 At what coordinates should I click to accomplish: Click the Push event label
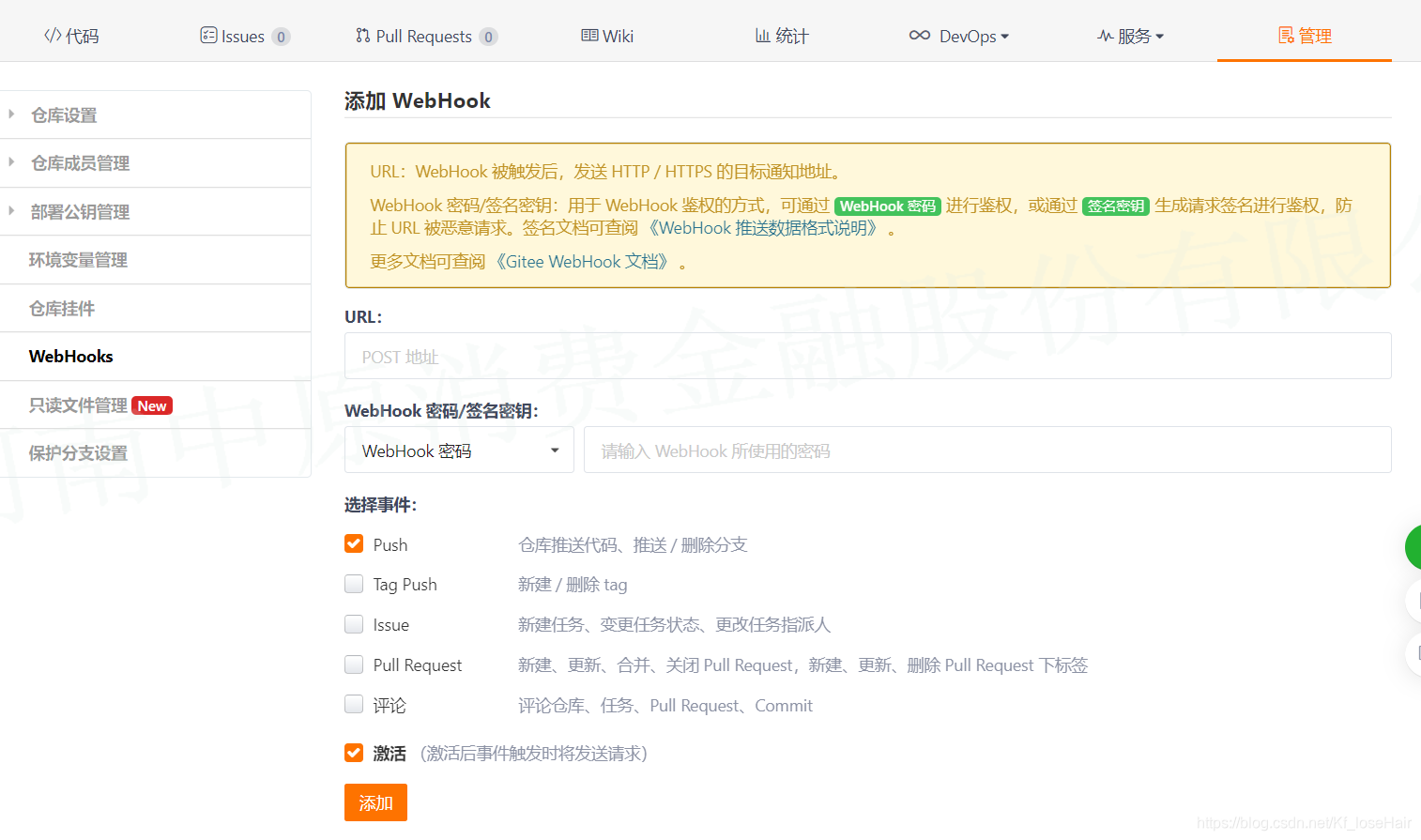click(390, 545)
